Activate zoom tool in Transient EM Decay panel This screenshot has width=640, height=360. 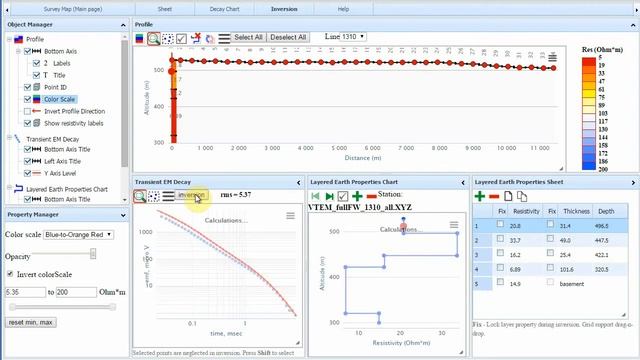[x=140, y=196]
